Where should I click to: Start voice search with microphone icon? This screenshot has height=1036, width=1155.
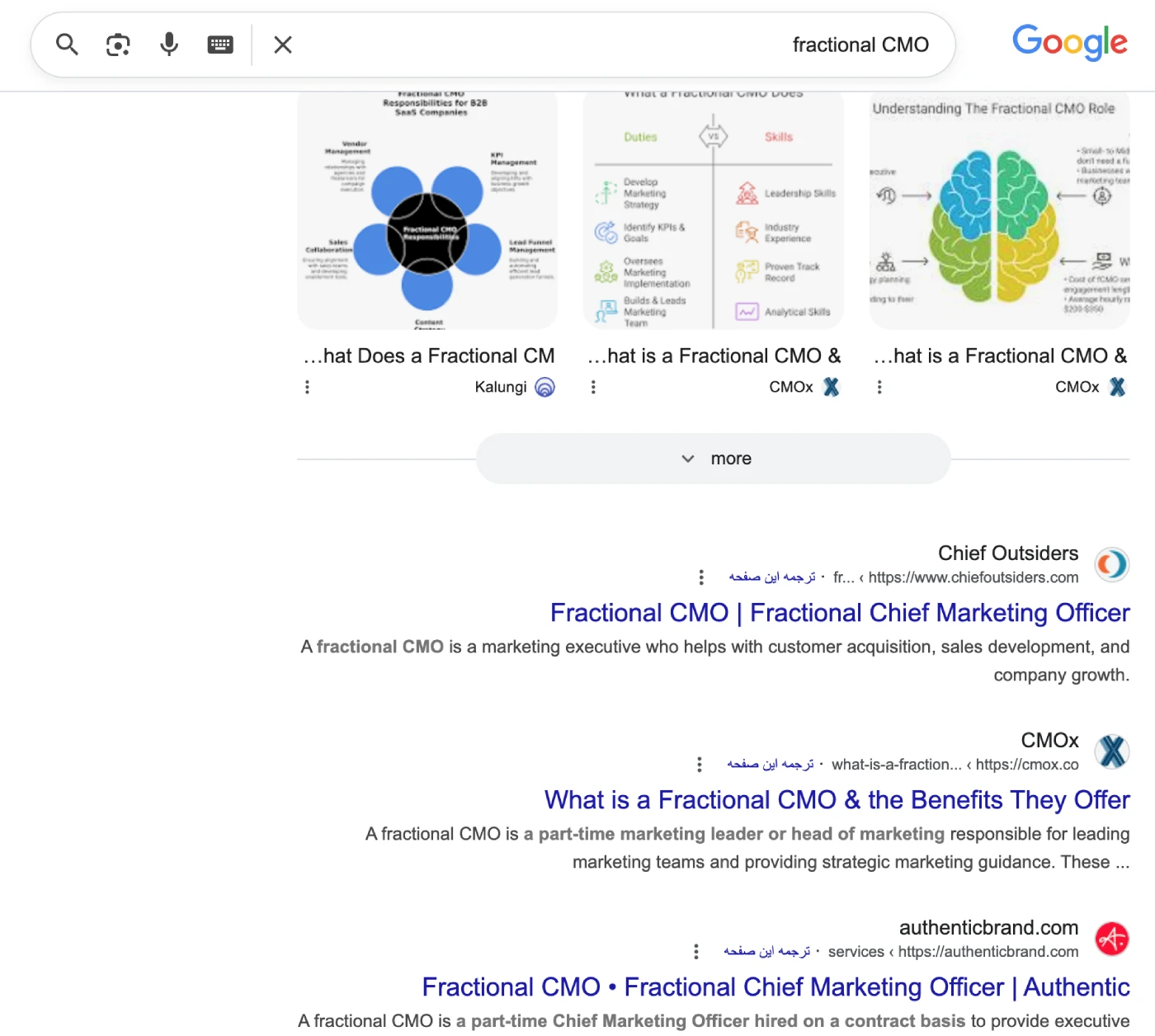click(169, 45)
